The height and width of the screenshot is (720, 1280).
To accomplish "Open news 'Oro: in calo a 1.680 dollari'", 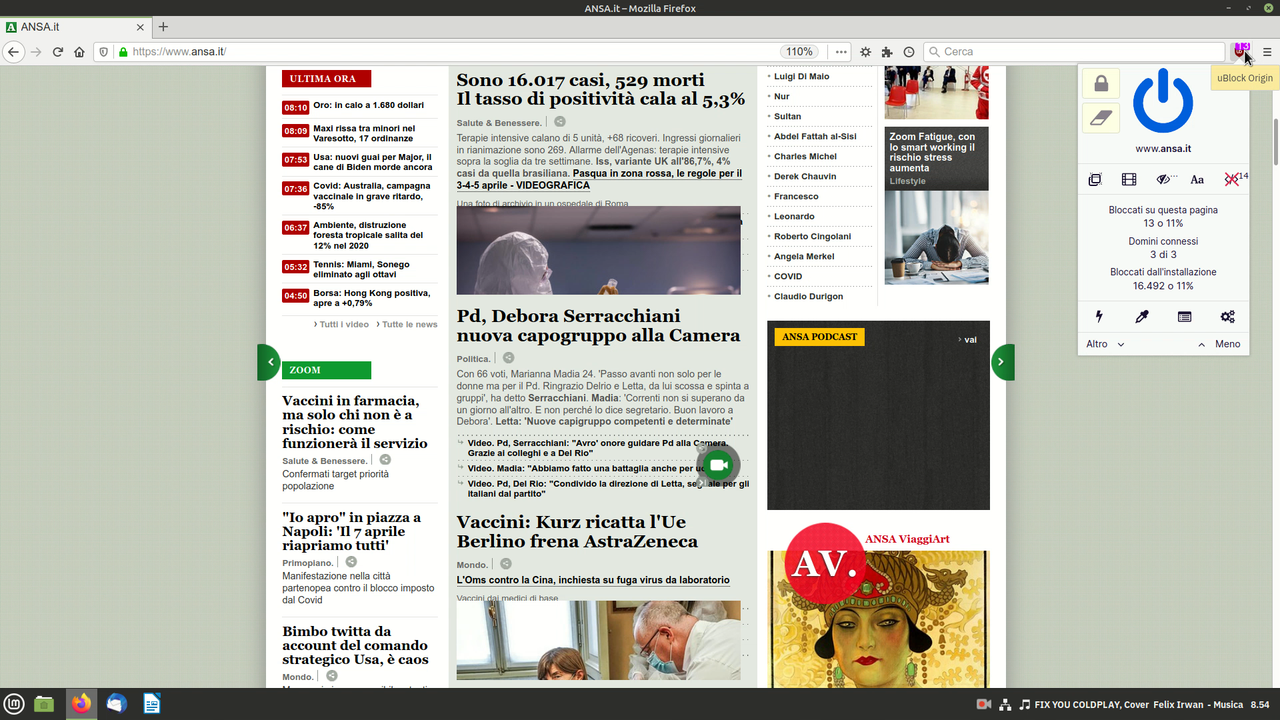I will coord(368,105).
